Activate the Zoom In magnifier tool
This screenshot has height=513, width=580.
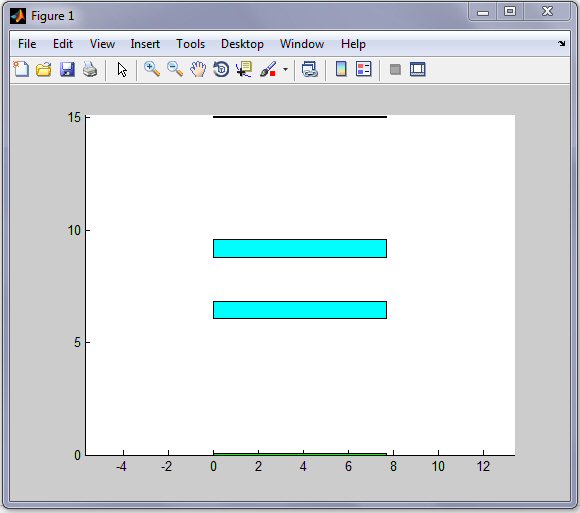pyautogui.click(x=152, y=69)
